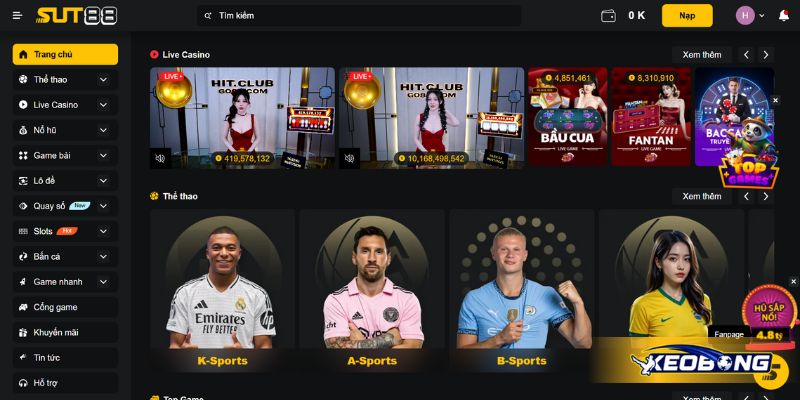Advance Thể thao carousel with next arrow

pyautogui.click(x=765, y=196)
